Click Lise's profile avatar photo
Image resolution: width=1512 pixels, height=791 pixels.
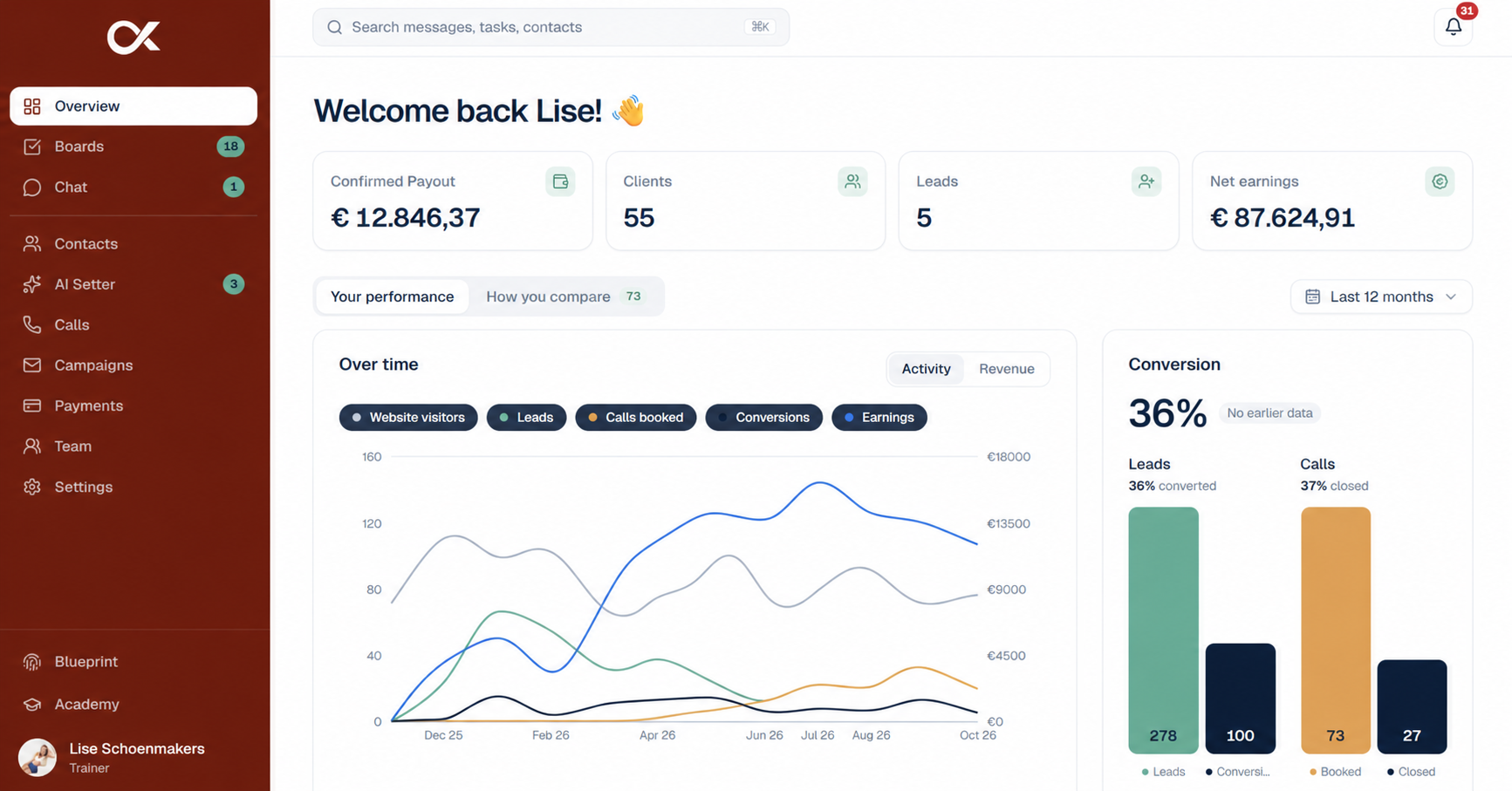(38, 757)
